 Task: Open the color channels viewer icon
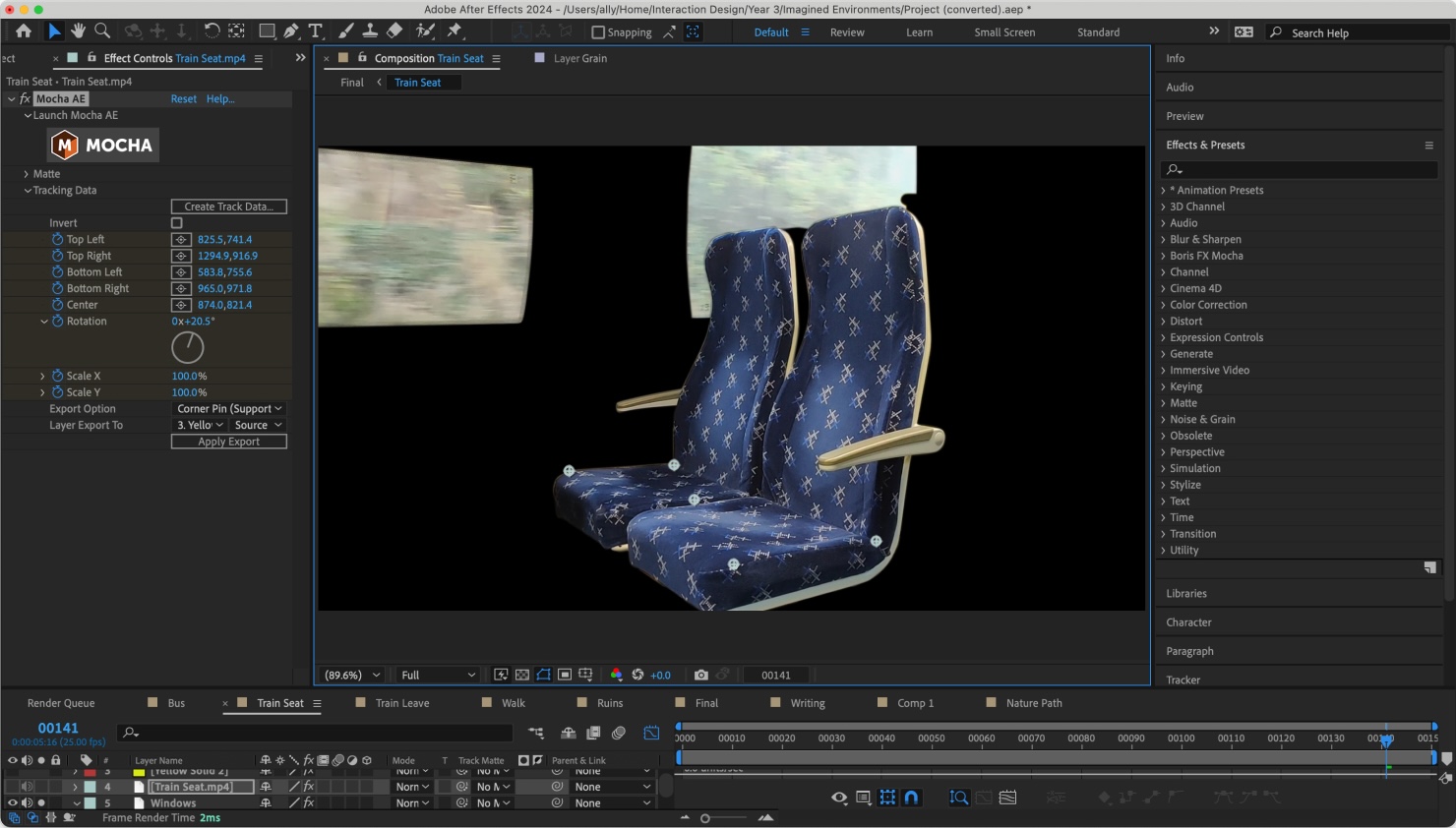pyautogui.click(x=616, y=675)
